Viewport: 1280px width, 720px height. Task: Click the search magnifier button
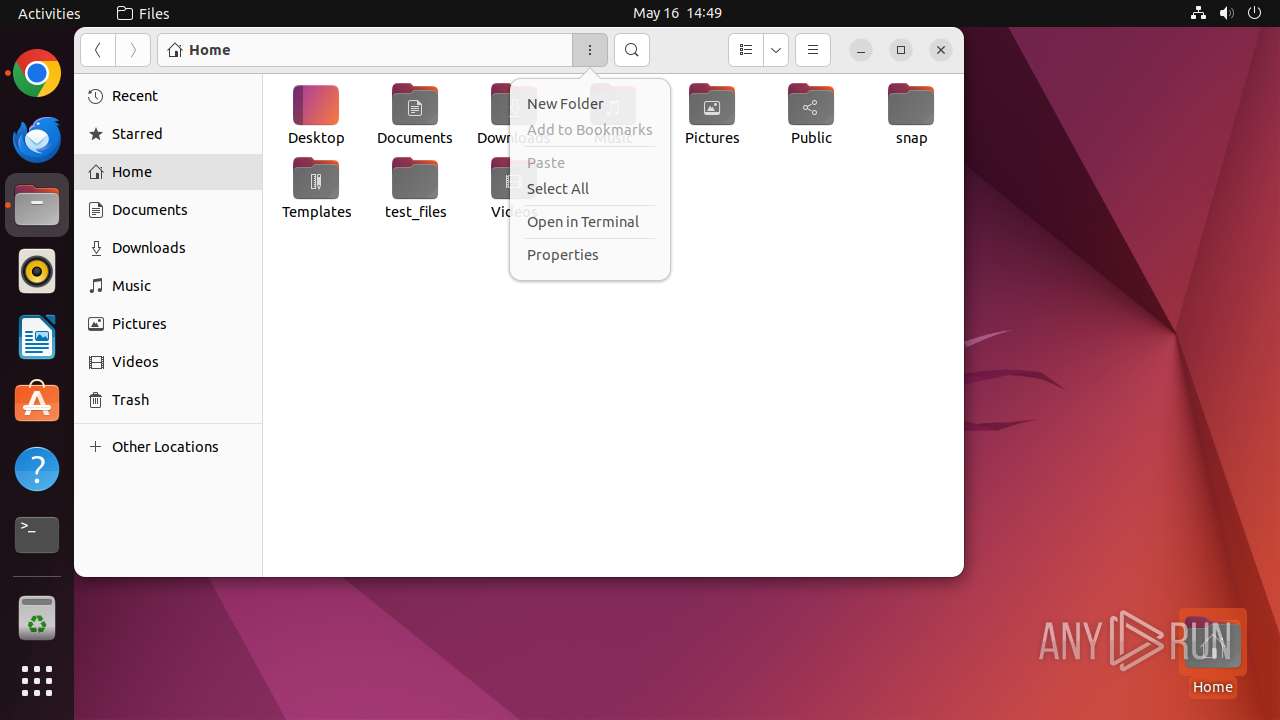(x=632, y=50)
